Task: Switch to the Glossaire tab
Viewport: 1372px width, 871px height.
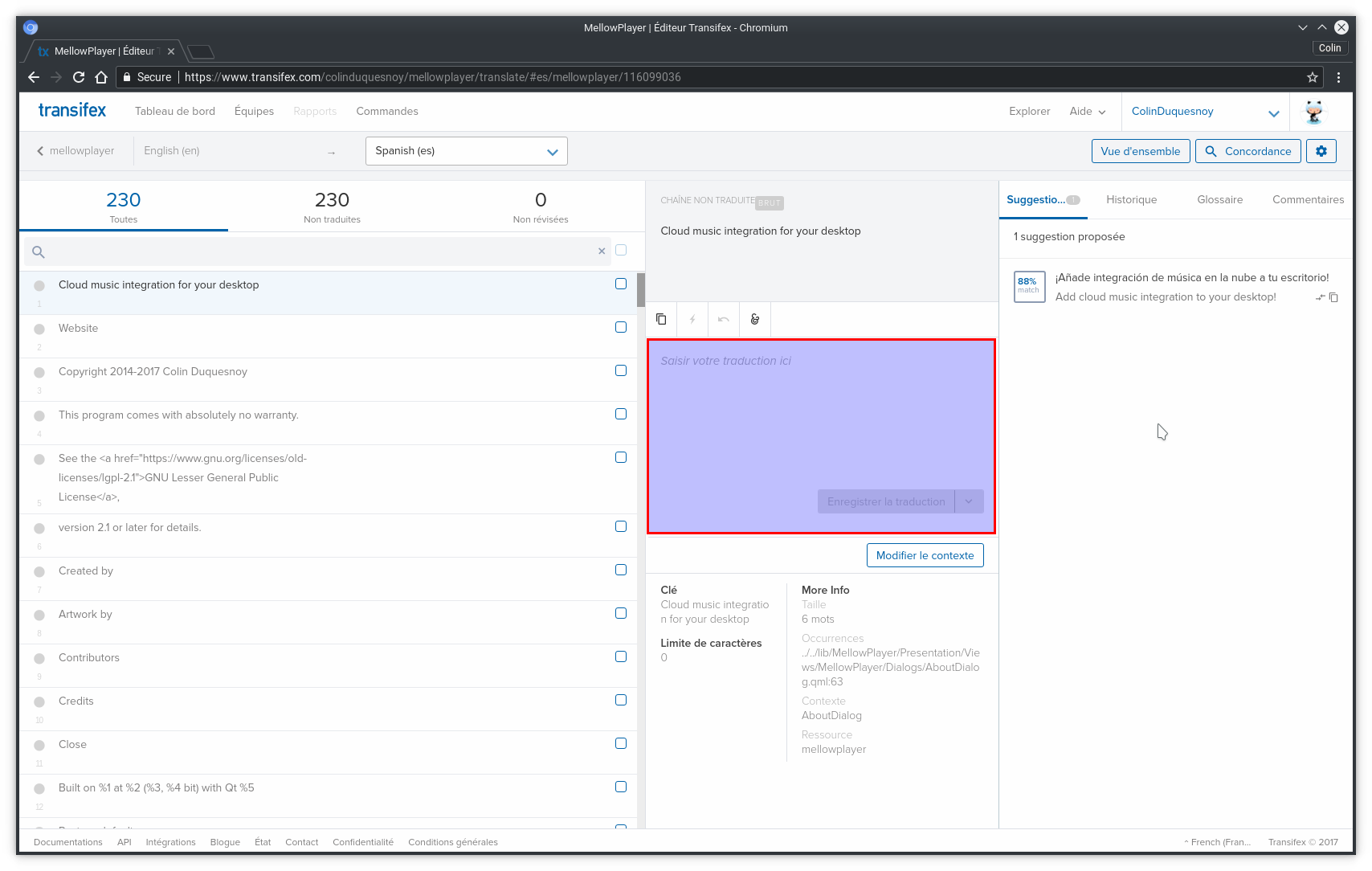Action: (1219, 200)
